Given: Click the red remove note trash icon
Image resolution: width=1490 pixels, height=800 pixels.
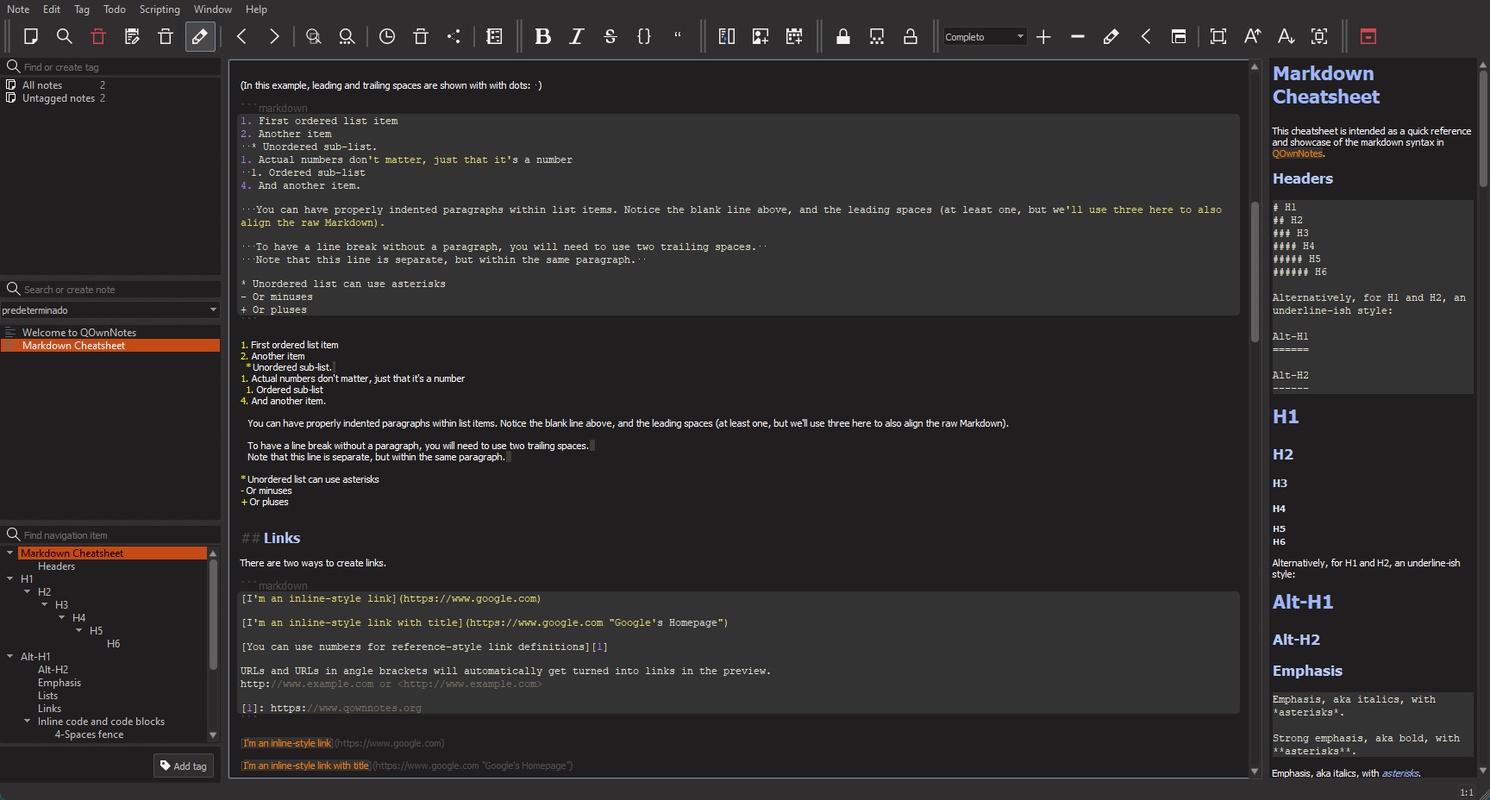Looking at the screenshot, I should [x=98, y=37].
